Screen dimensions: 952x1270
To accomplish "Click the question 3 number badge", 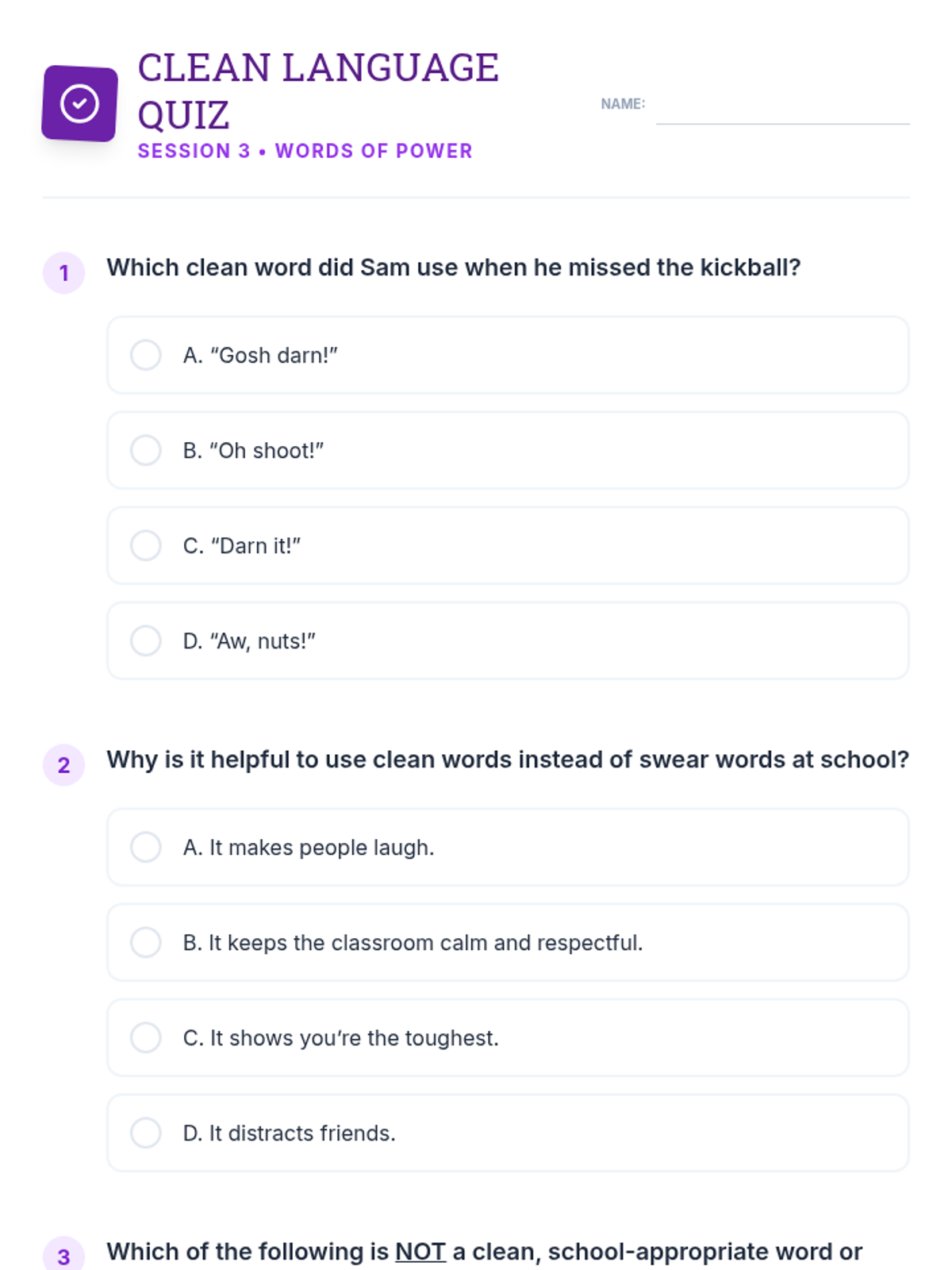I will coord(63,1256).
